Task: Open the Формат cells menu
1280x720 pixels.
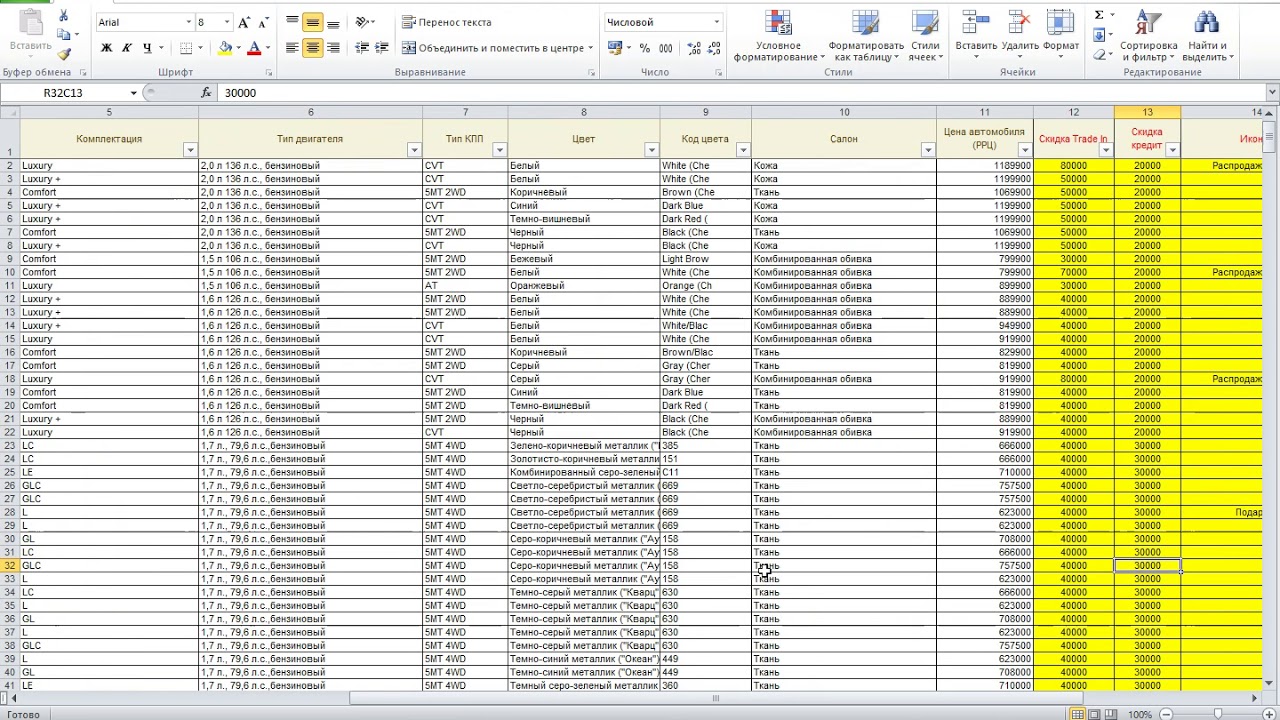Action: tap(1061, 34)
